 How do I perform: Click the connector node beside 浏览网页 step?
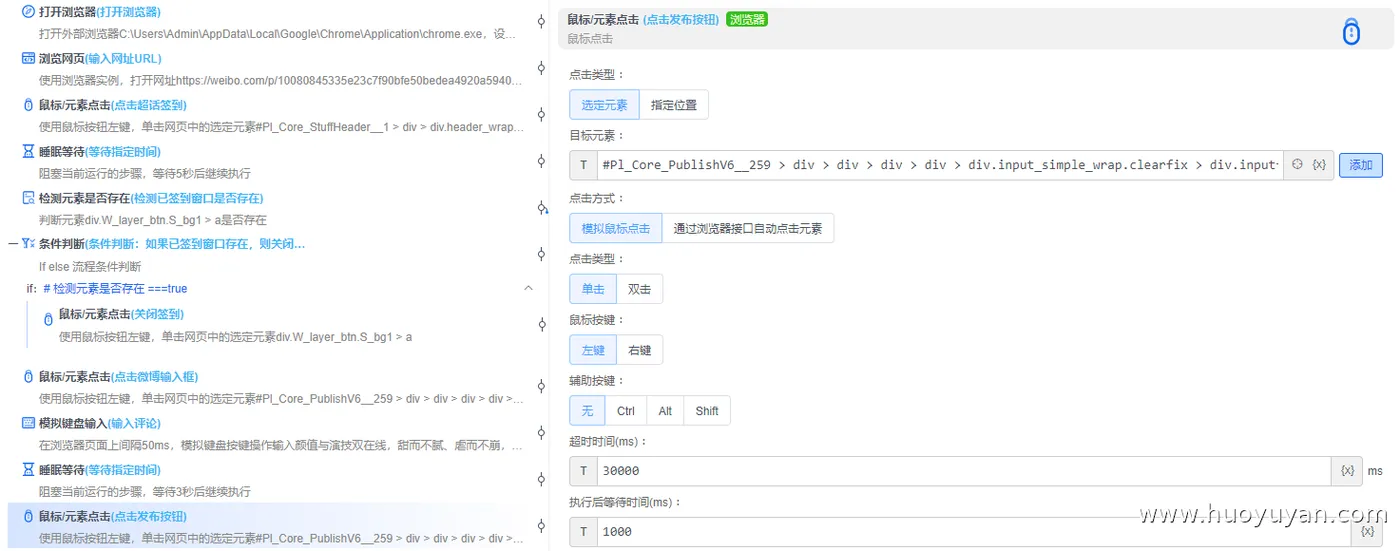[x=541, y=67]
